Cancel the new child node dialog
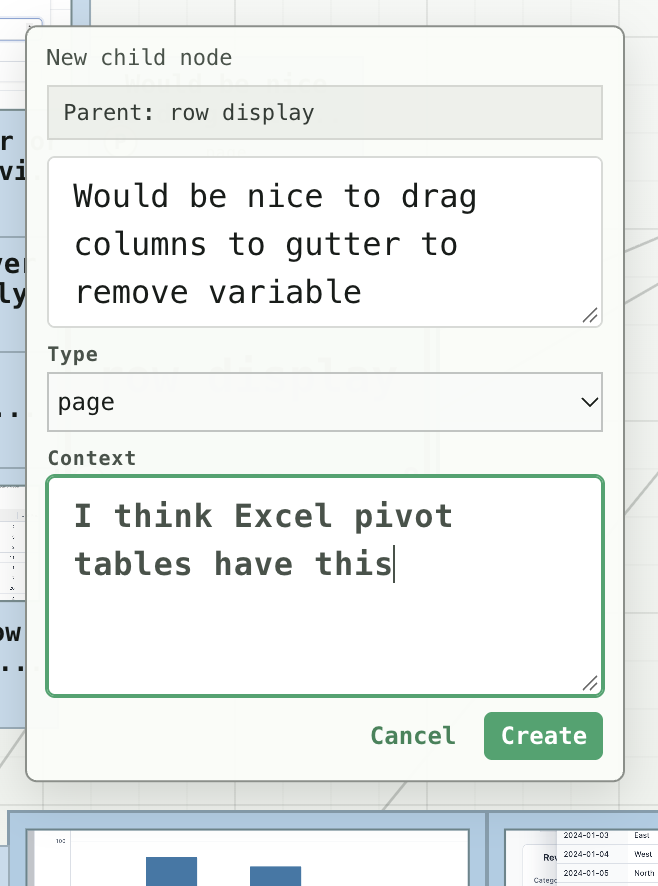The width and height of the screenshot is (658, 886). 413,736
